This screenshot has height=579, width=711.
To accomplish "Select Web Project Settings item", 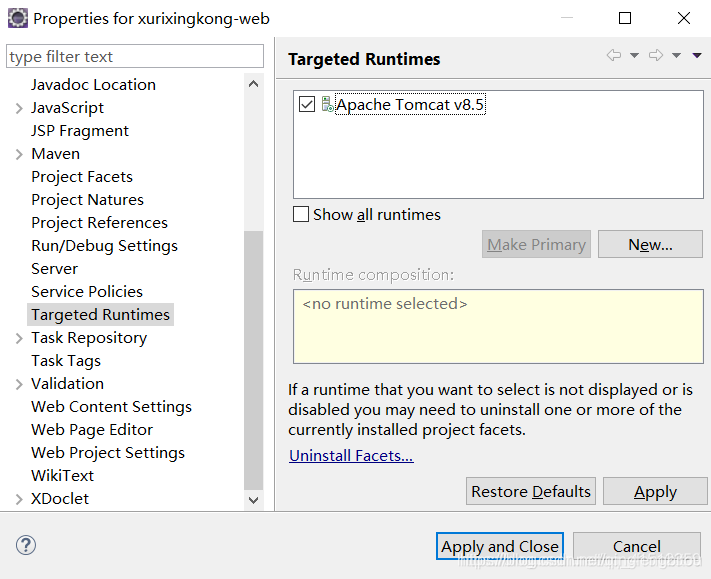I will tap(108, 453).
